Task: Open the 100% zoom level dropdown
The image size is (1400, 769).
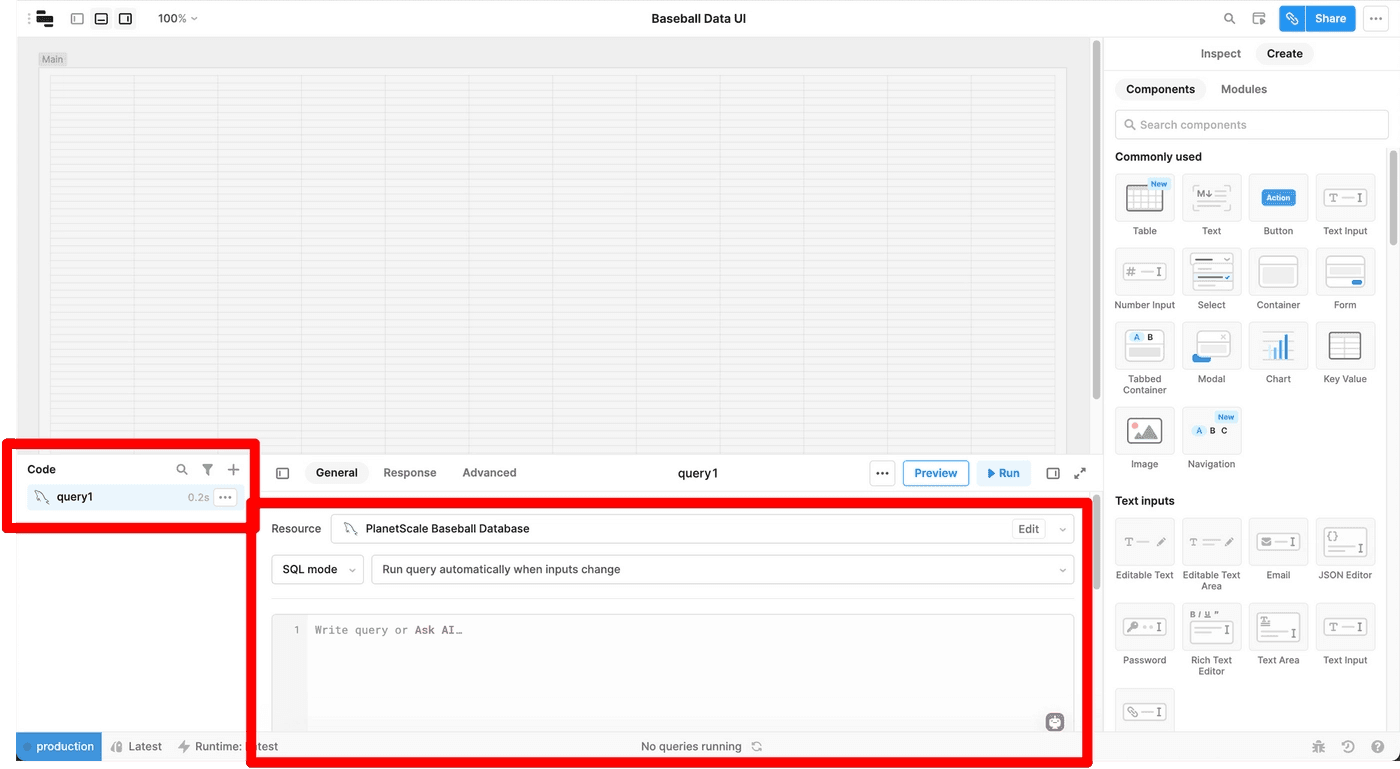Action: click(176, 18)
